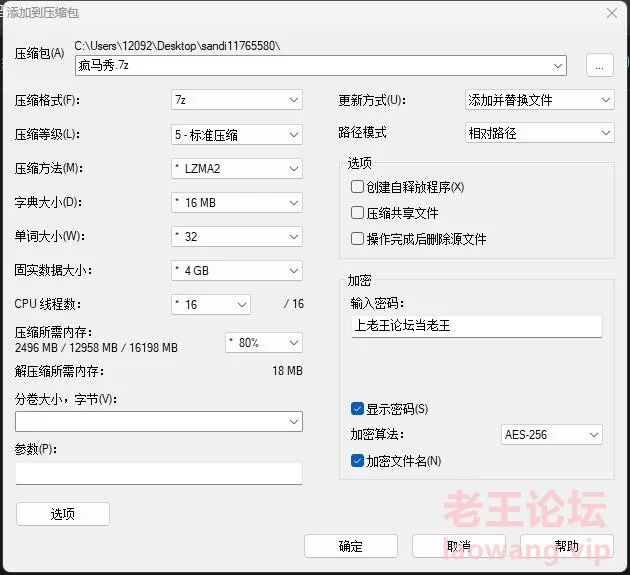
Task: Click the 确定 OK button
Action: coord(351,546)
